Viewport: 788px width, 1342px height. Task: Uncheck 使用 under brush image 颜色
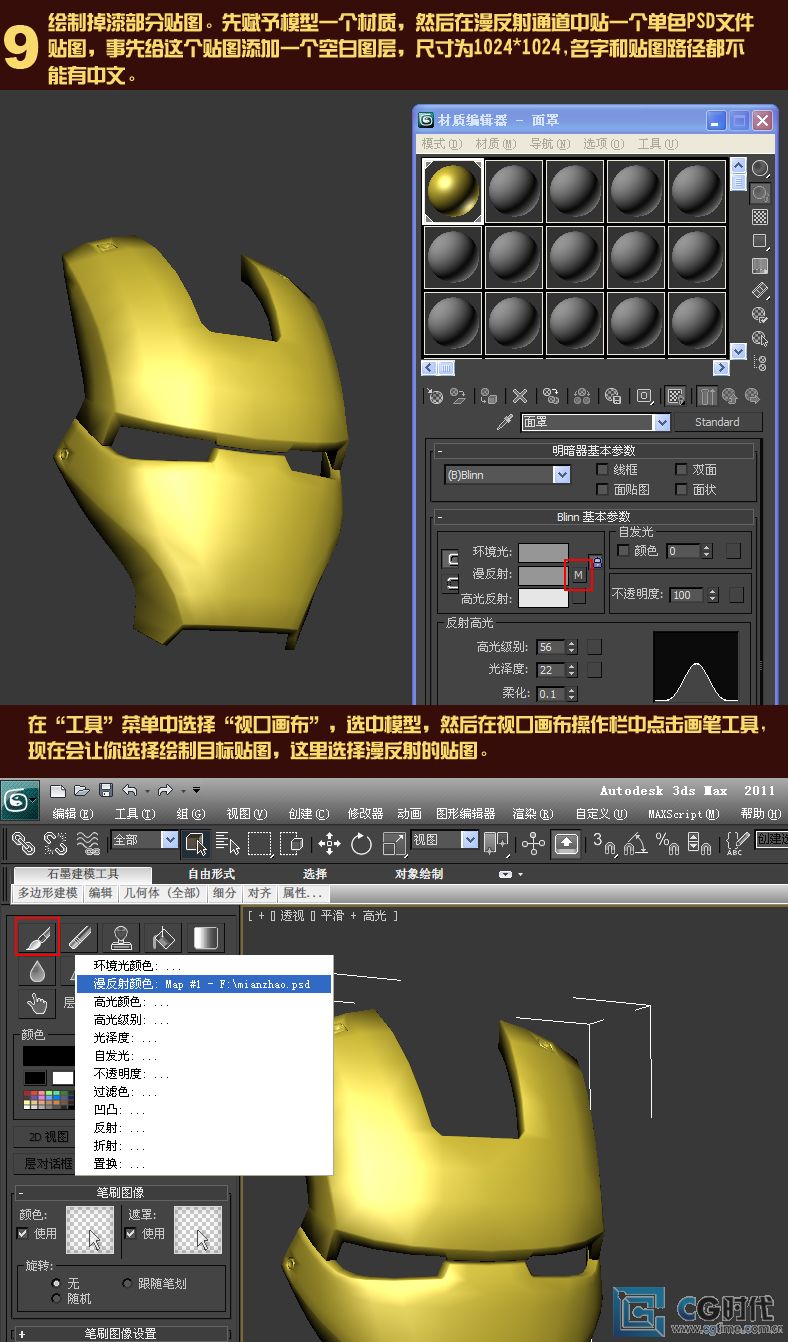pyautogui.click(x=23, y=1233)
